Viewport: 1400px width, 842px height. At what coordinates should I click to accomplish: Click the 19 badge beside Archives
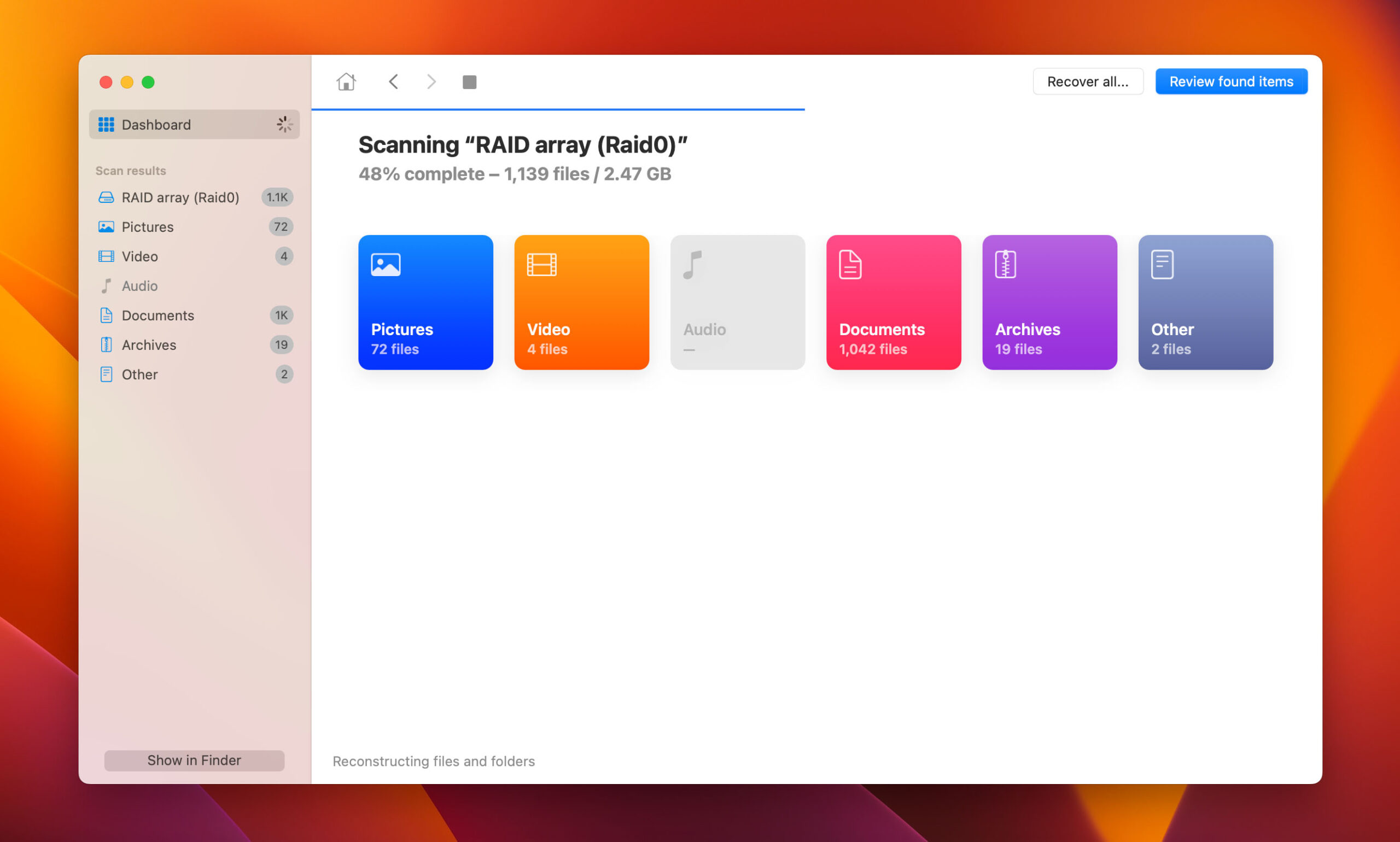282,344
